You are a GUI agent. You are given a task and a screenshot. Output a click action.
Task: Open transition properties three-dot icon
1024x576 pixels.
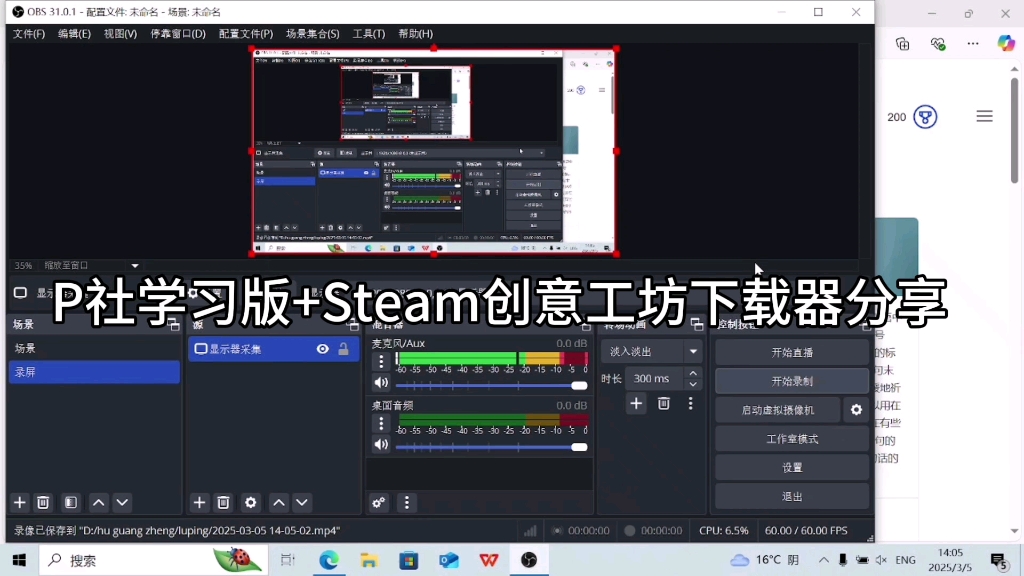click(x=690, y=404)
